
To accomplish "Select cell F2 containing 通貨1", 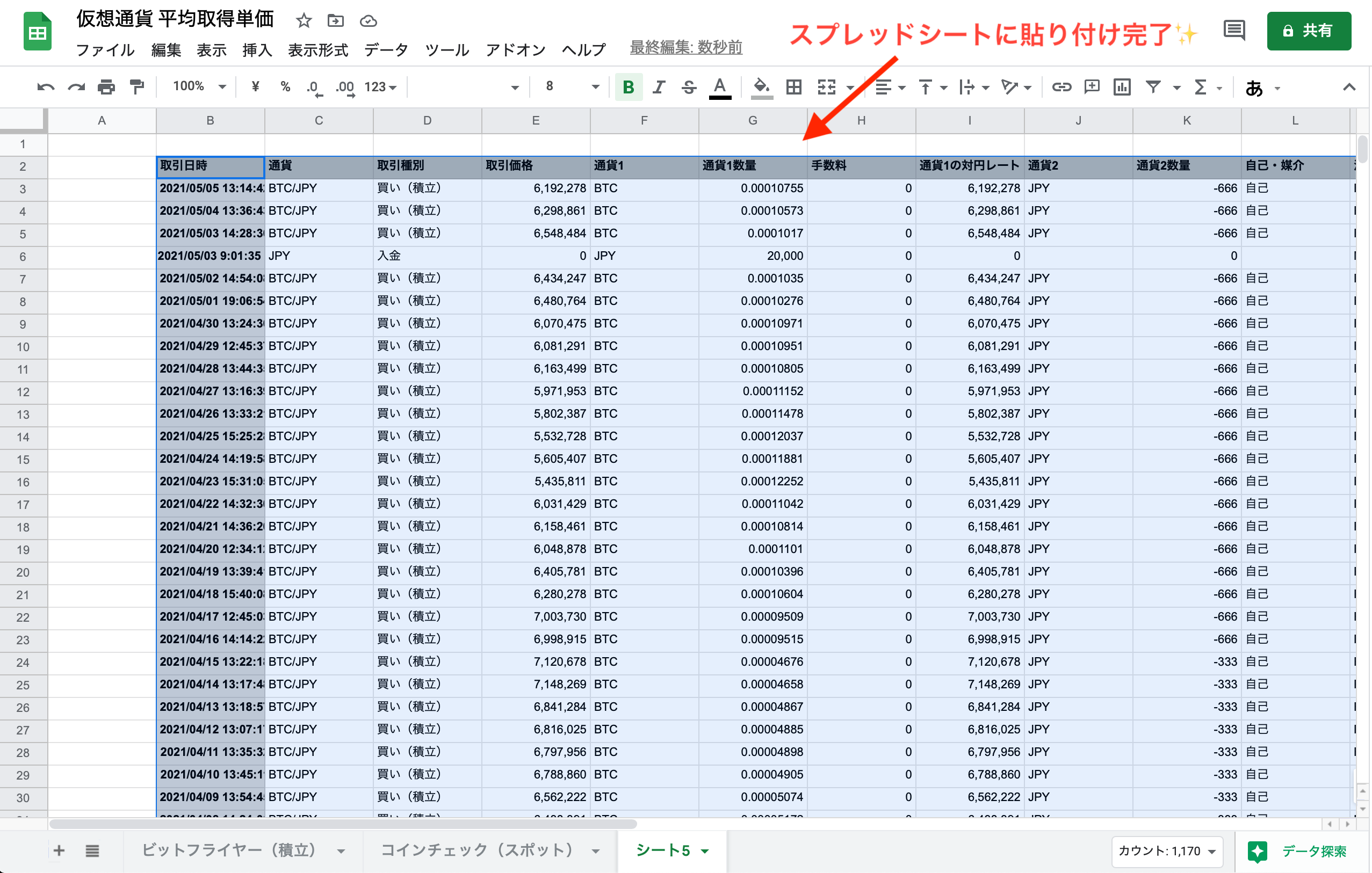I will click(644, 166).
